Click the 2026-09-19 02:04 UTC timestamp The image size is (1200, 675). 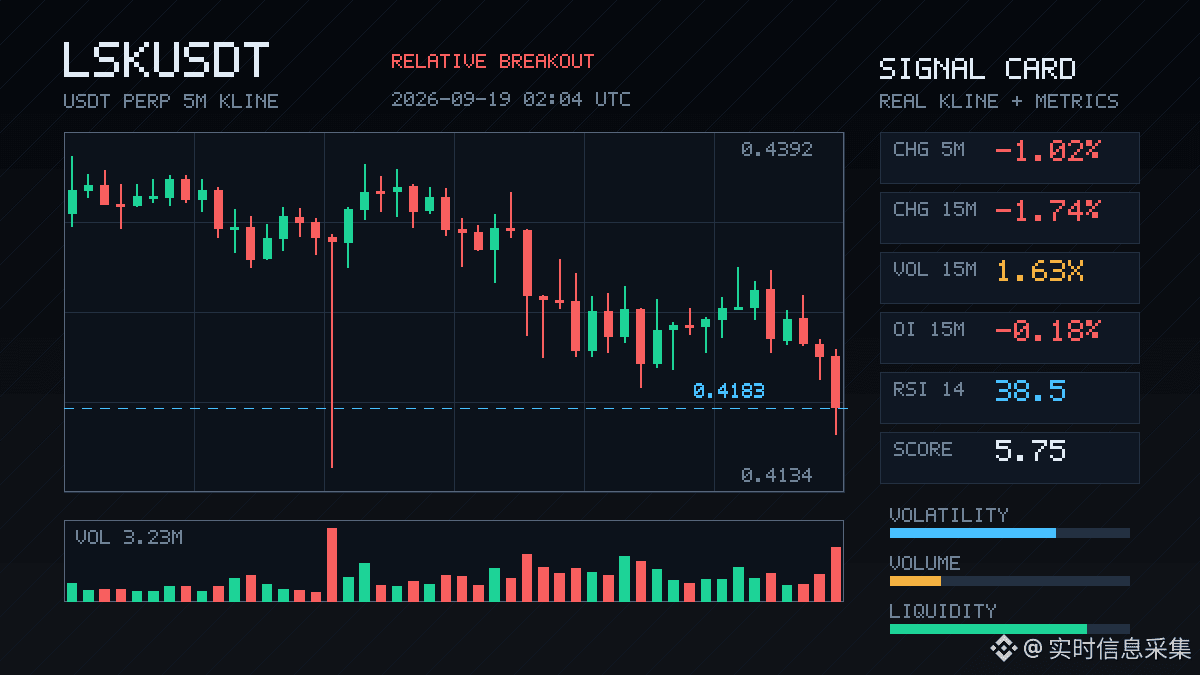(510, 100)
